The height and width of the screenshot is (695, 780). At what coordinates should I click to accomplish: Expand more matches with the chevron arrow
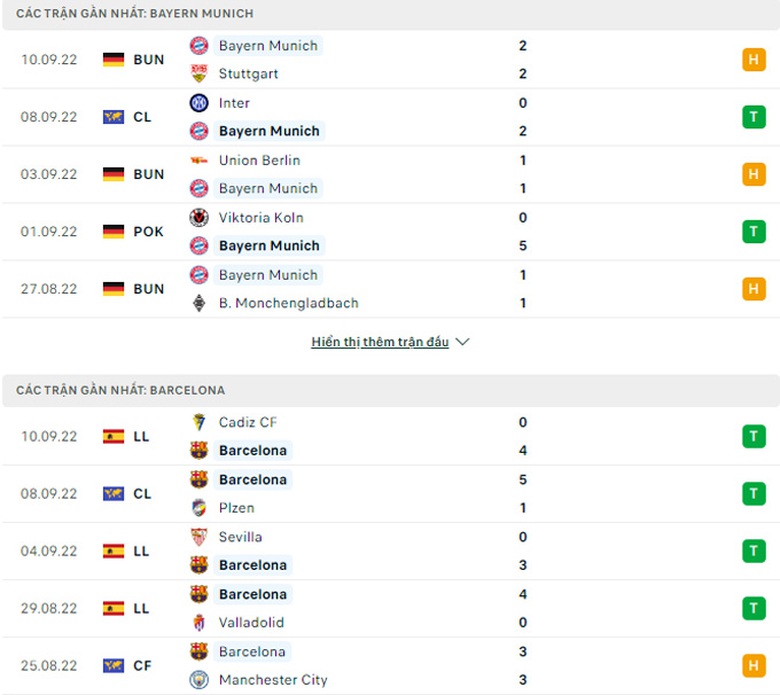coord(462,342)
